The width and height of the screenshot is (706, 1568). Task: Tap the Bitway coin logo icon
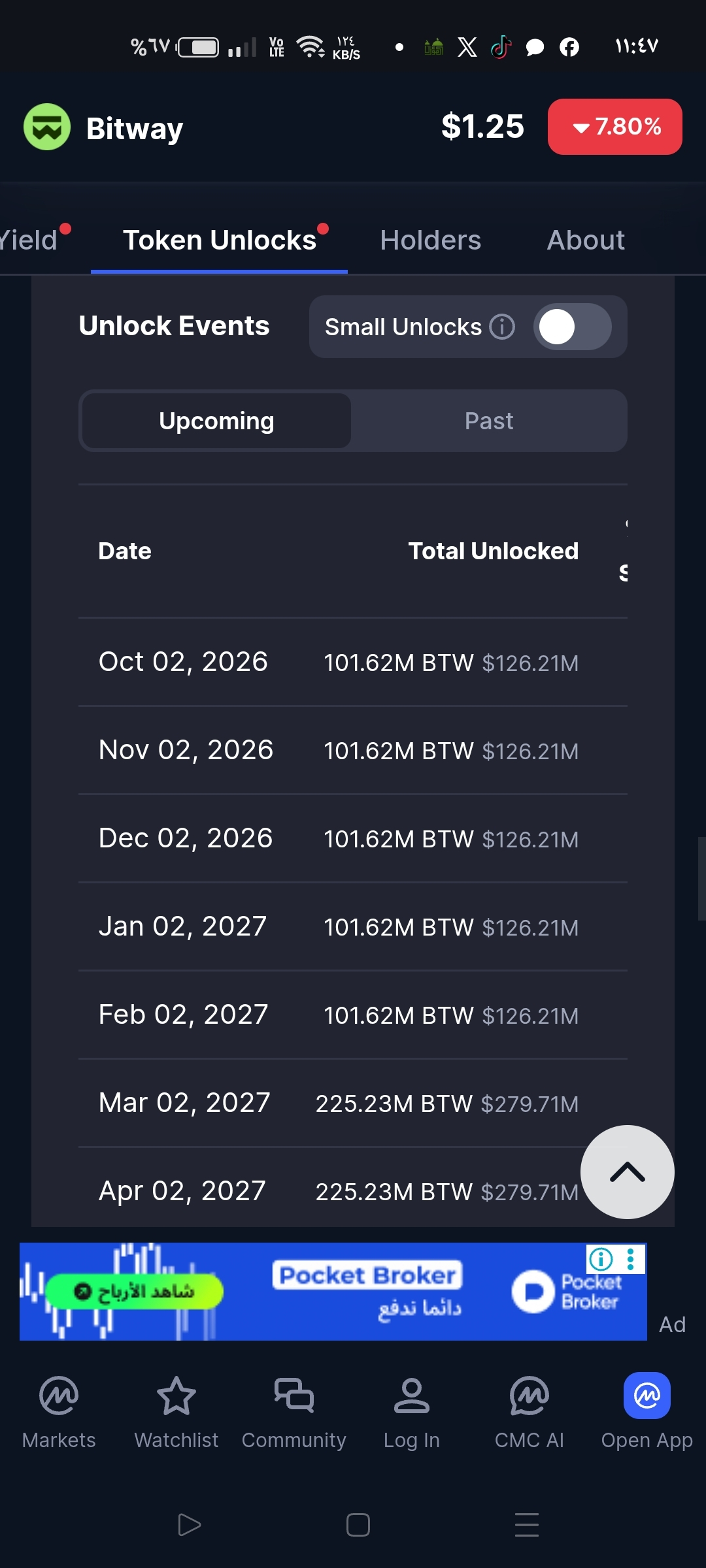[47, 127]
